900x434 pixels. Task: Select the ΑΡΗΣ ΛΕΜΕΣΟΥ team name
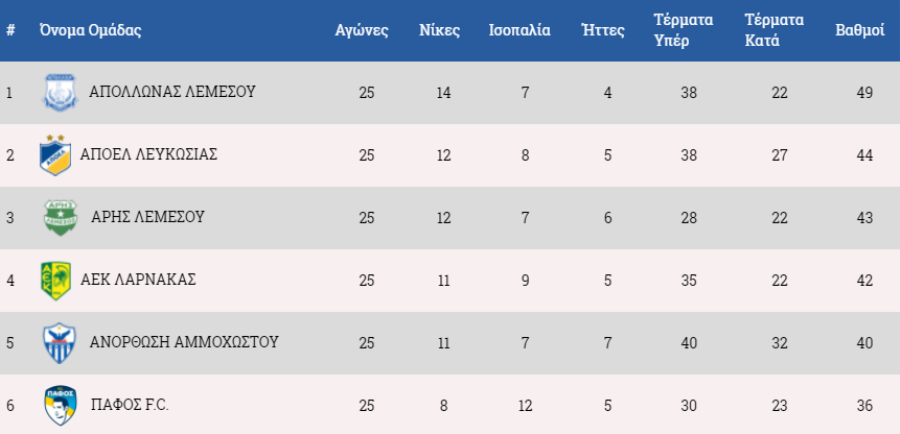(x=148, y=217)
